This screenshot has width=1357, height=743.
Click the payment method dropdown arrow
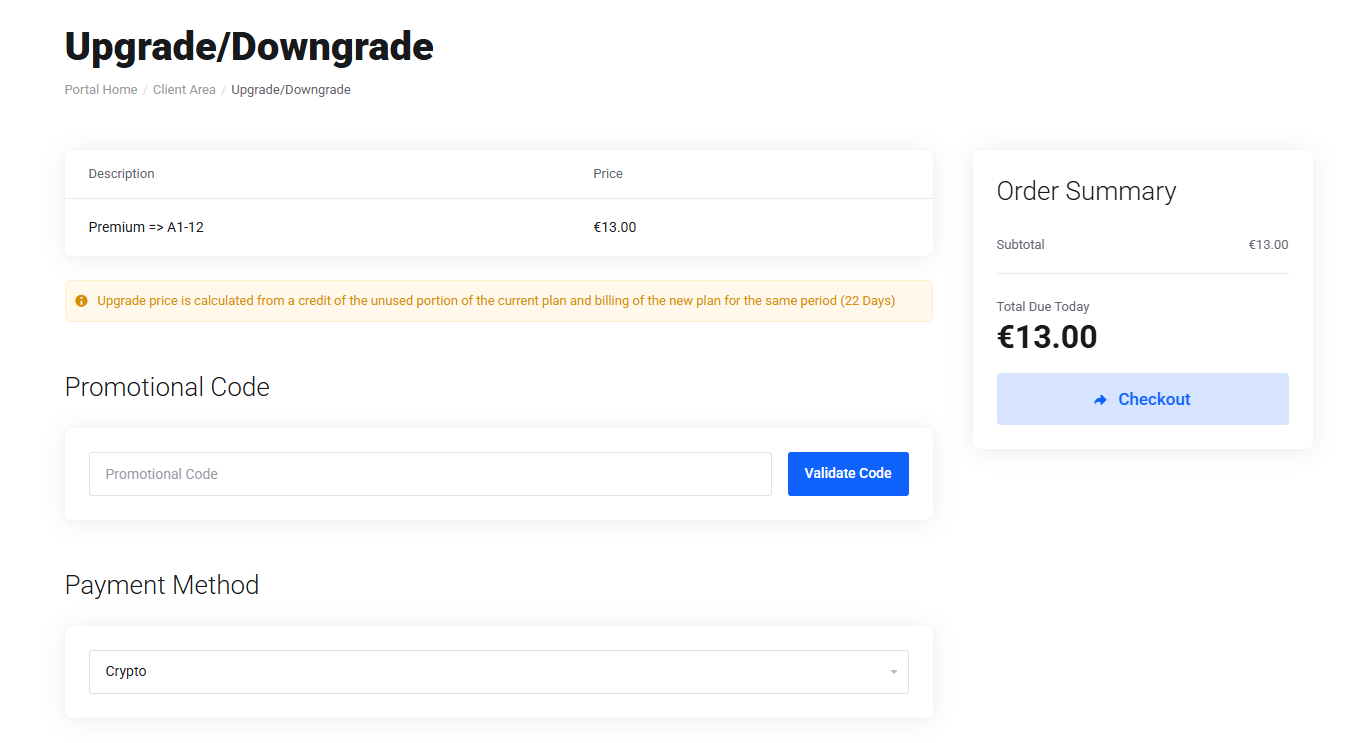tap(893, 672)
